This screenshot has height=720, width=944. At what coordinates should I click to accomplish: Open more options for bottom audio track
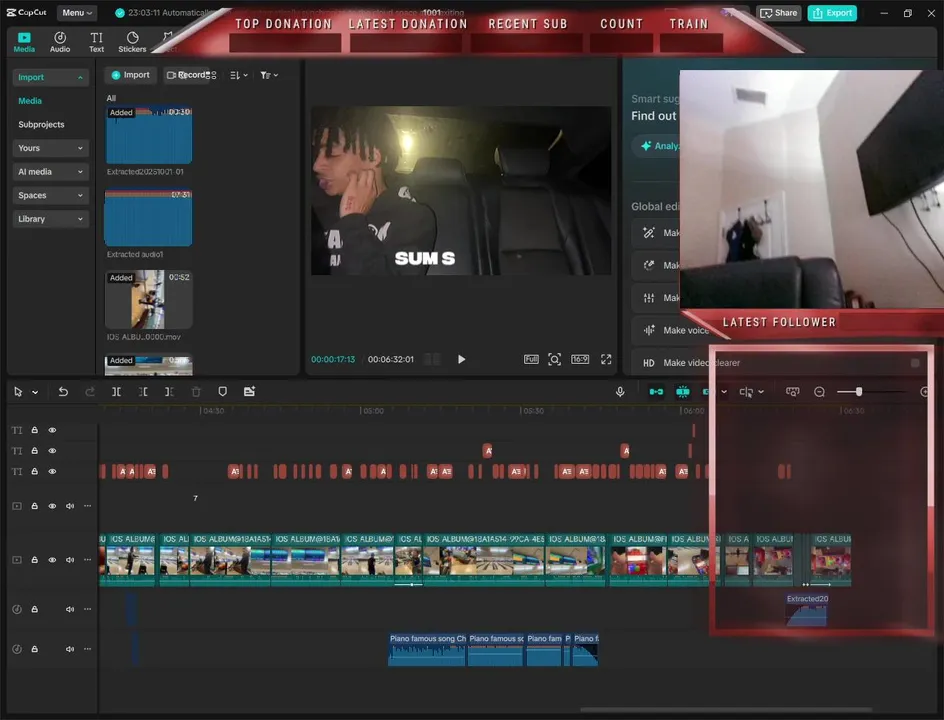pyautogui.click(x=87, y=649)
